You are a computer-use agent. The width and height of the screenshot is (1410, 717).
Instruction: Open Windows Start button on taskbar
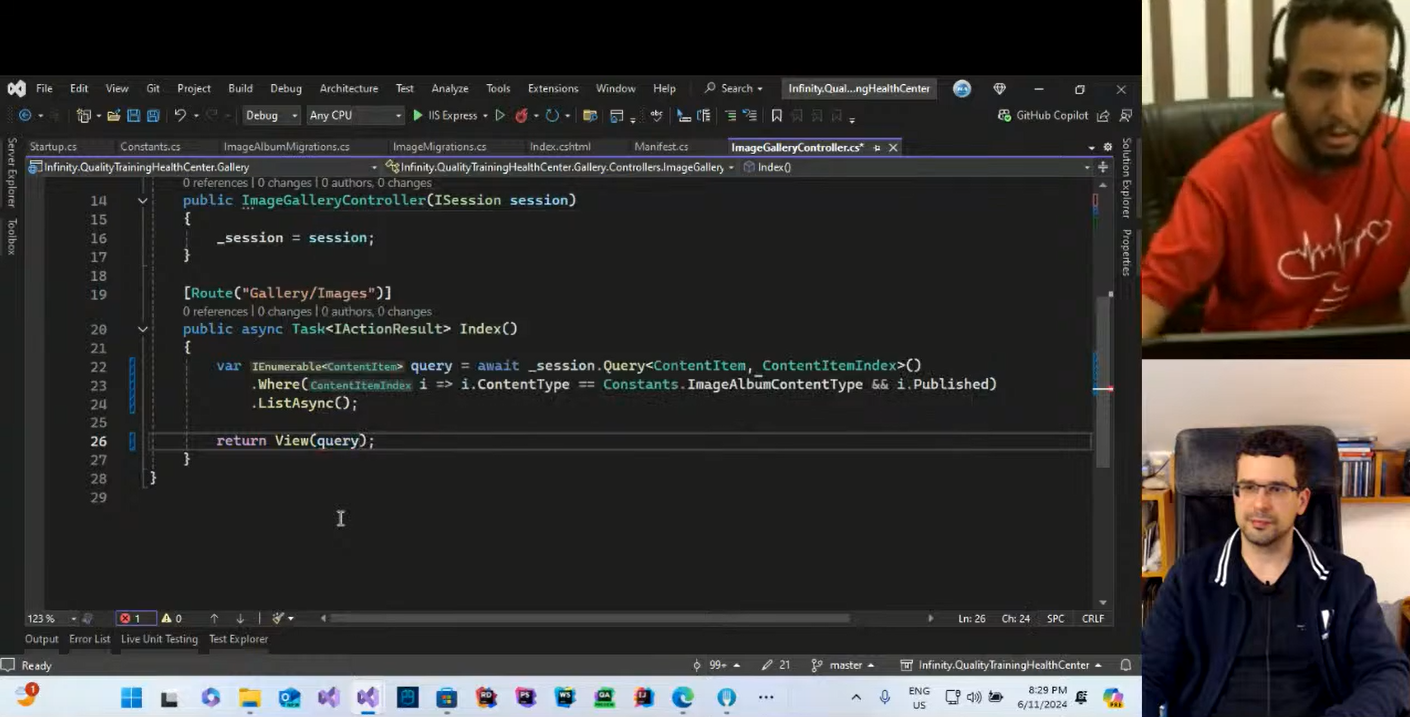pyautogui.click(x=131, y=697)
